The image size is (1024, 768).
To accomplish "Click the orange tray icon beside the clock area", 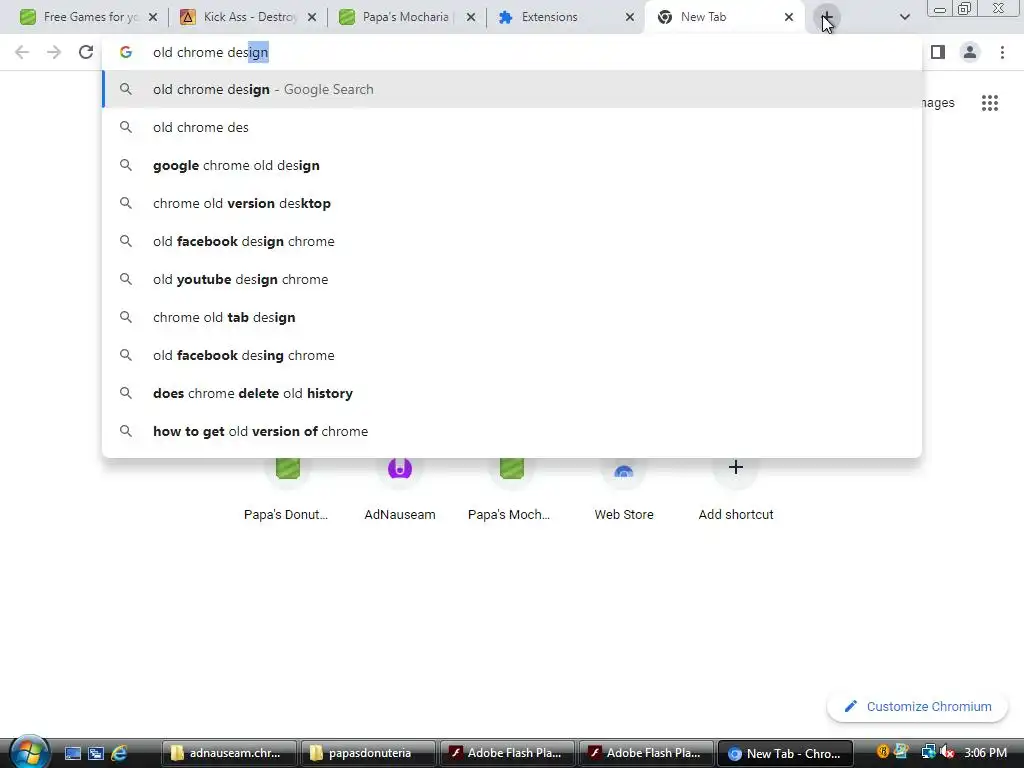I will click(x=883, y=752).
